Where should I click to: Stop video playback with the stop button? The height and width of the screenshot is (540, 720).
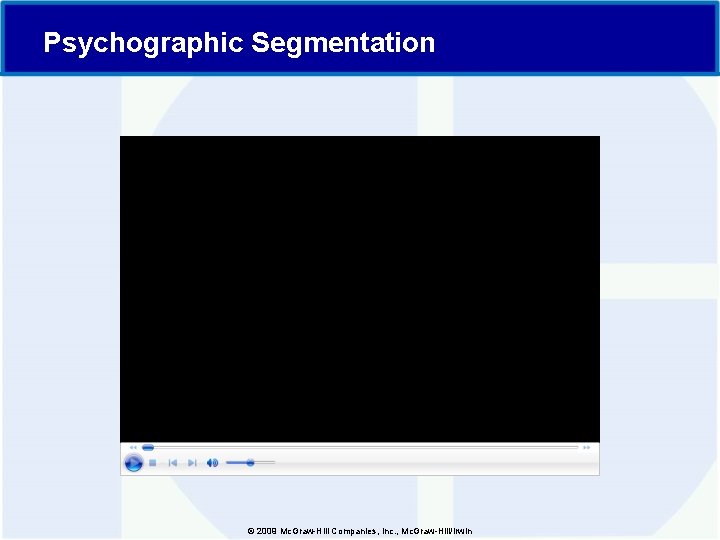tap(153, 463)
